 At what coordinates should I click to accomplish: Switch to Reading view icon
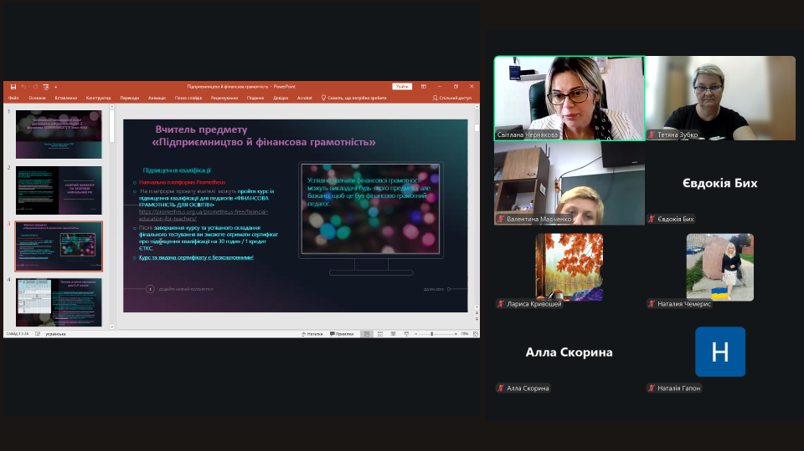(393, 334)
